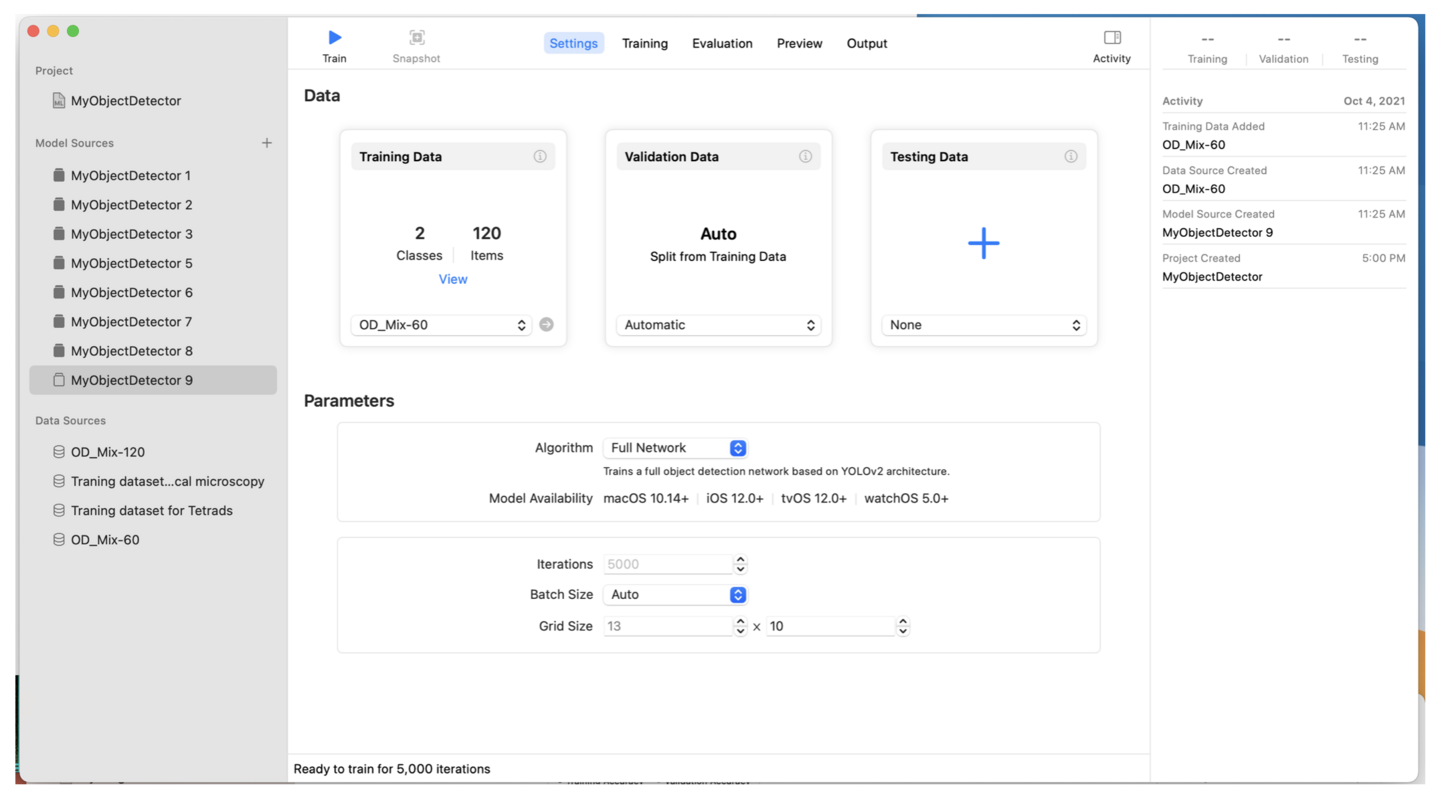The height and width of the screenshot is (794, 1440).
Task: Open the Output tab
Action: [x=866, y=44]
